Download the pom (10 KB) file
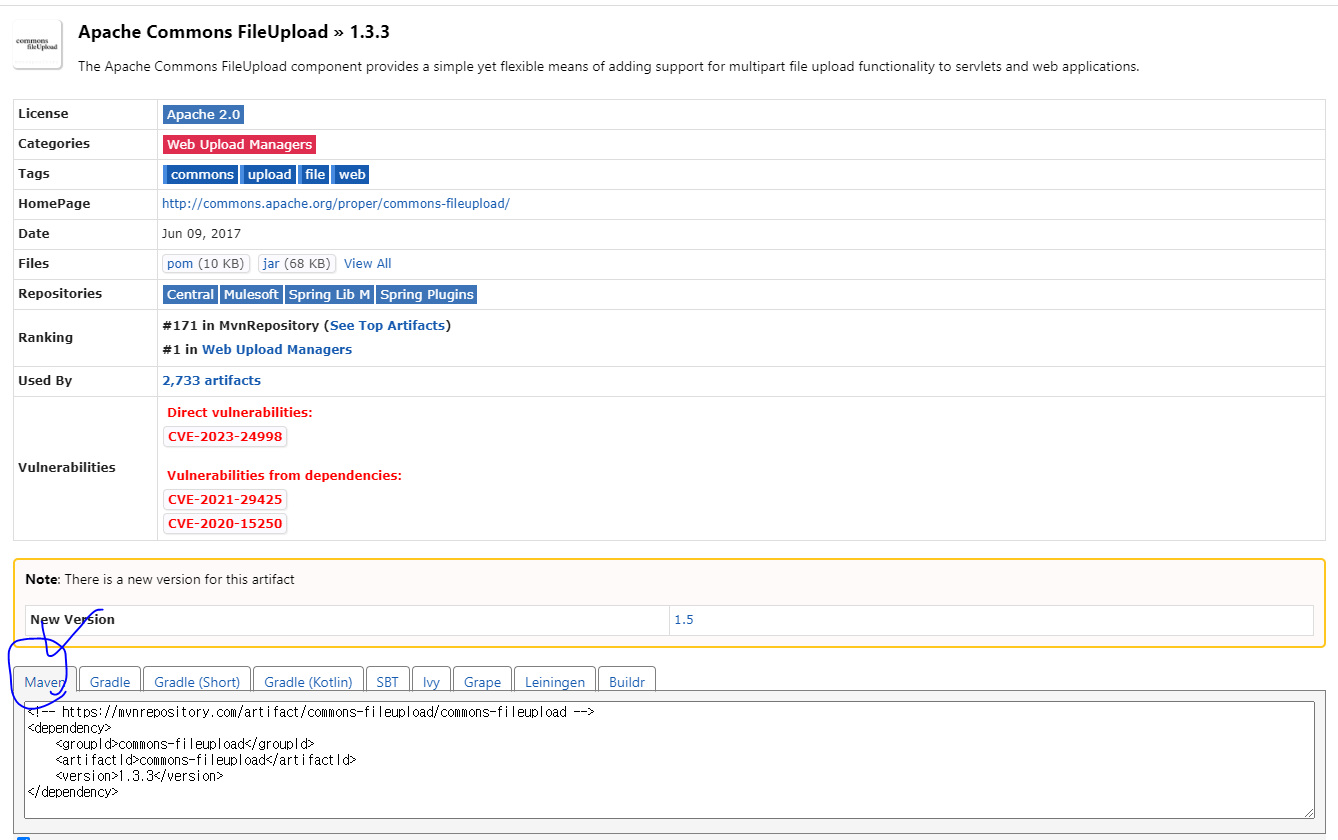 pos(206,264)
